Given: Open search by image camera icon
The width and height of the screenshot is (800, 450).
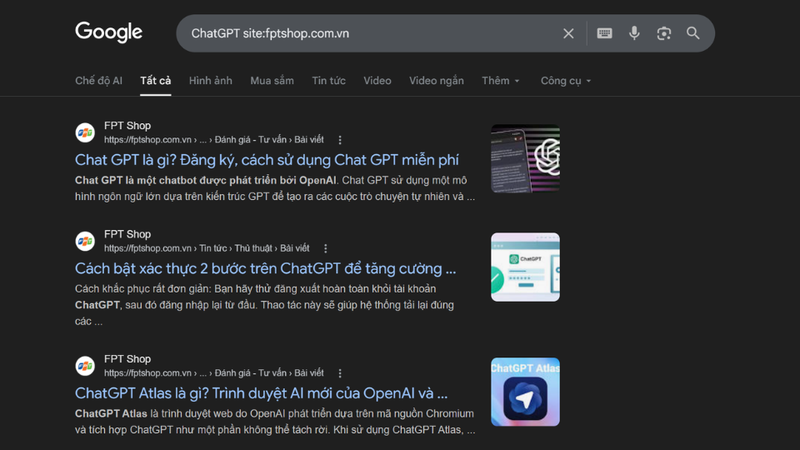Looking at the screenshot, I should coord(664,34).
